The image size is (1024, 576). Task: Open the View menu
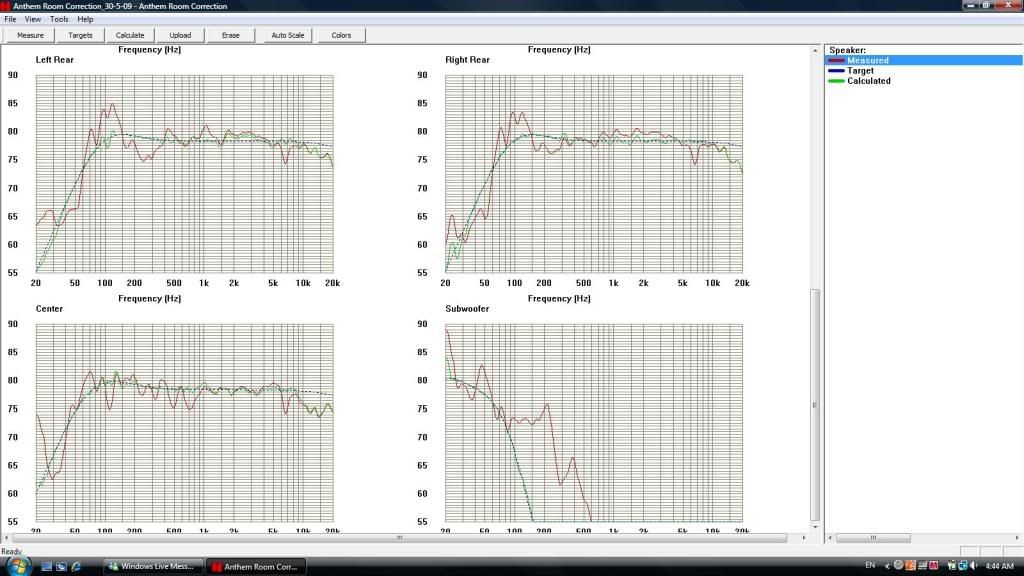(33, 19)
